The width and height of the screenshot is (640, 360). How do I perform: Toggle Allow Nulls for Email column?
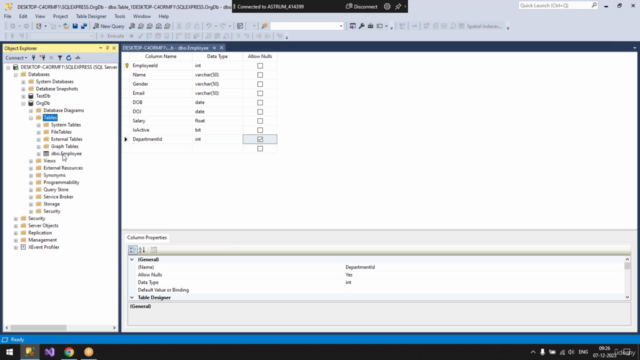click(260, 93)
